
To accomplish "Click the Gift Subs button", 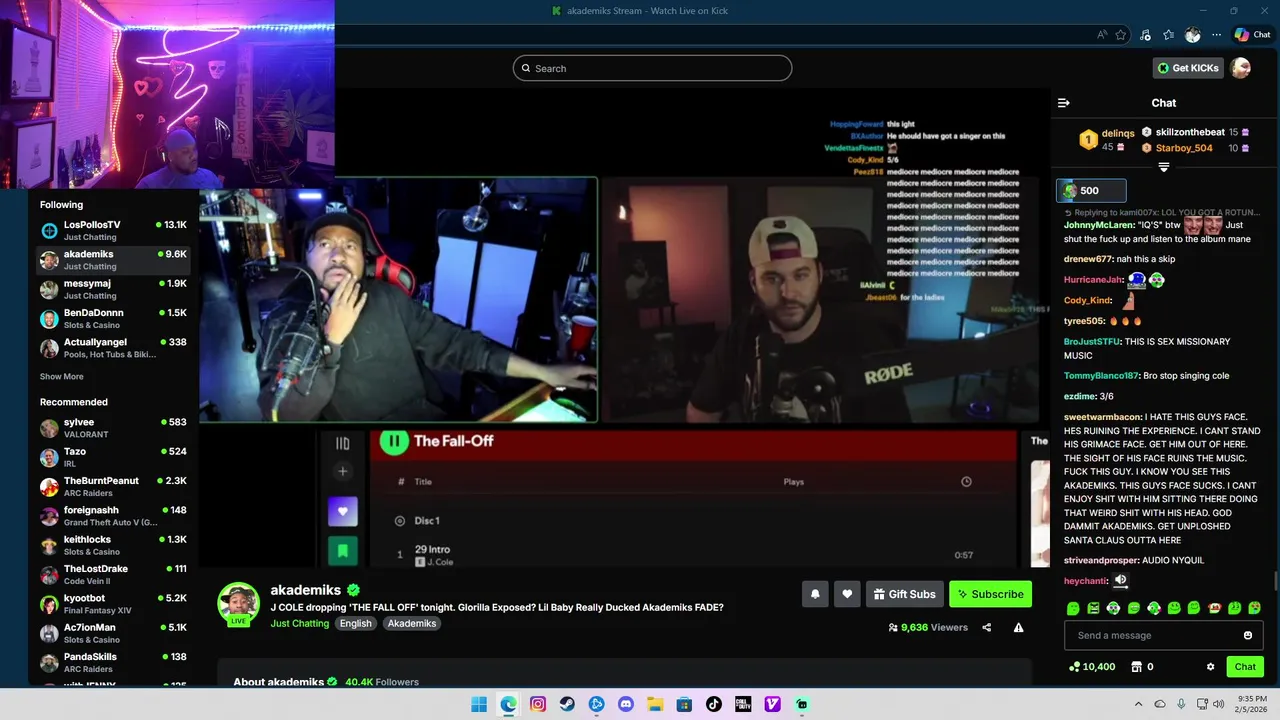I will [x=904, y=594].
